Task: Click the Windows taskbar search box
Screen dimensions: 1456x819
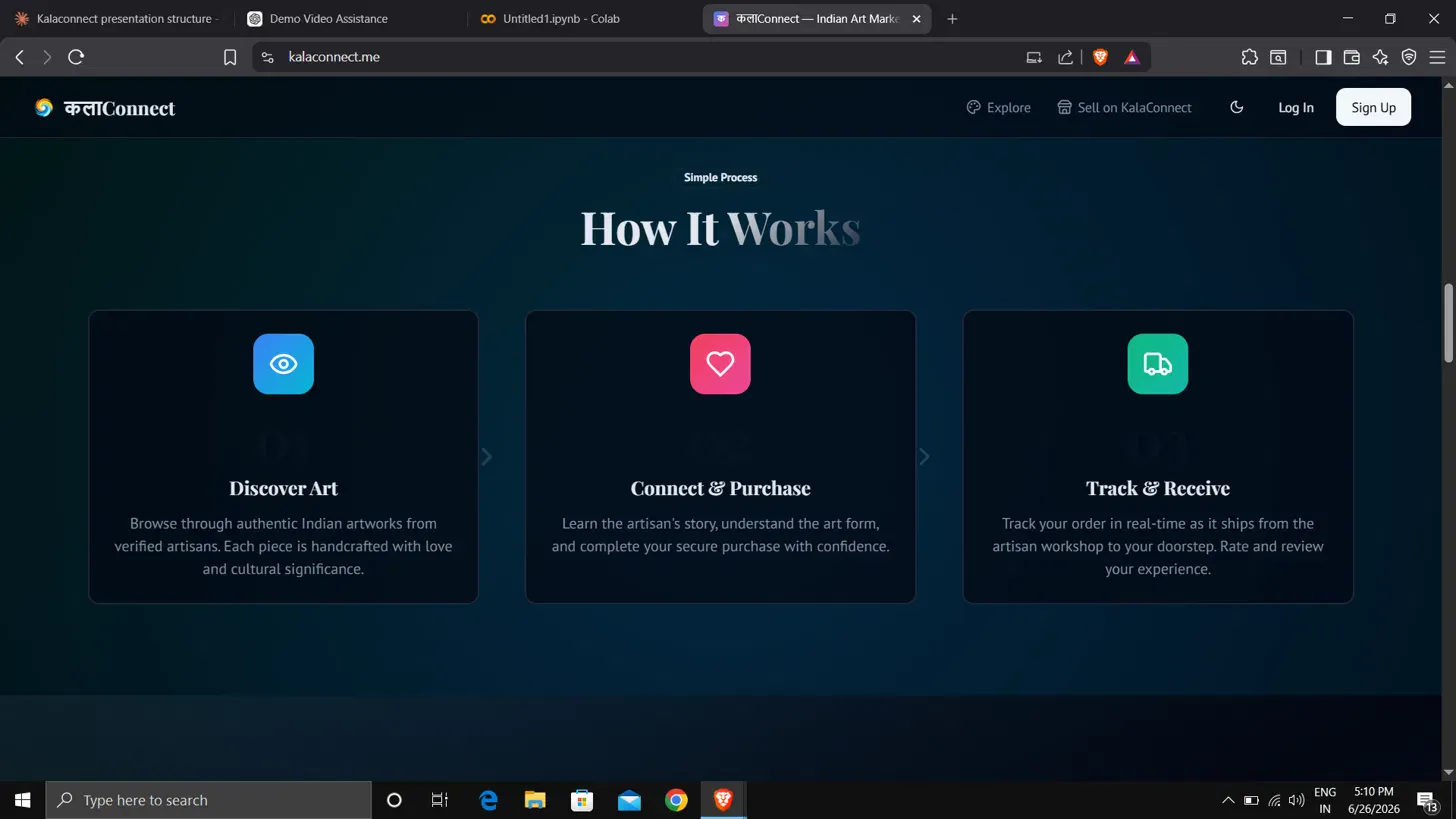Action: pos(209,800)
